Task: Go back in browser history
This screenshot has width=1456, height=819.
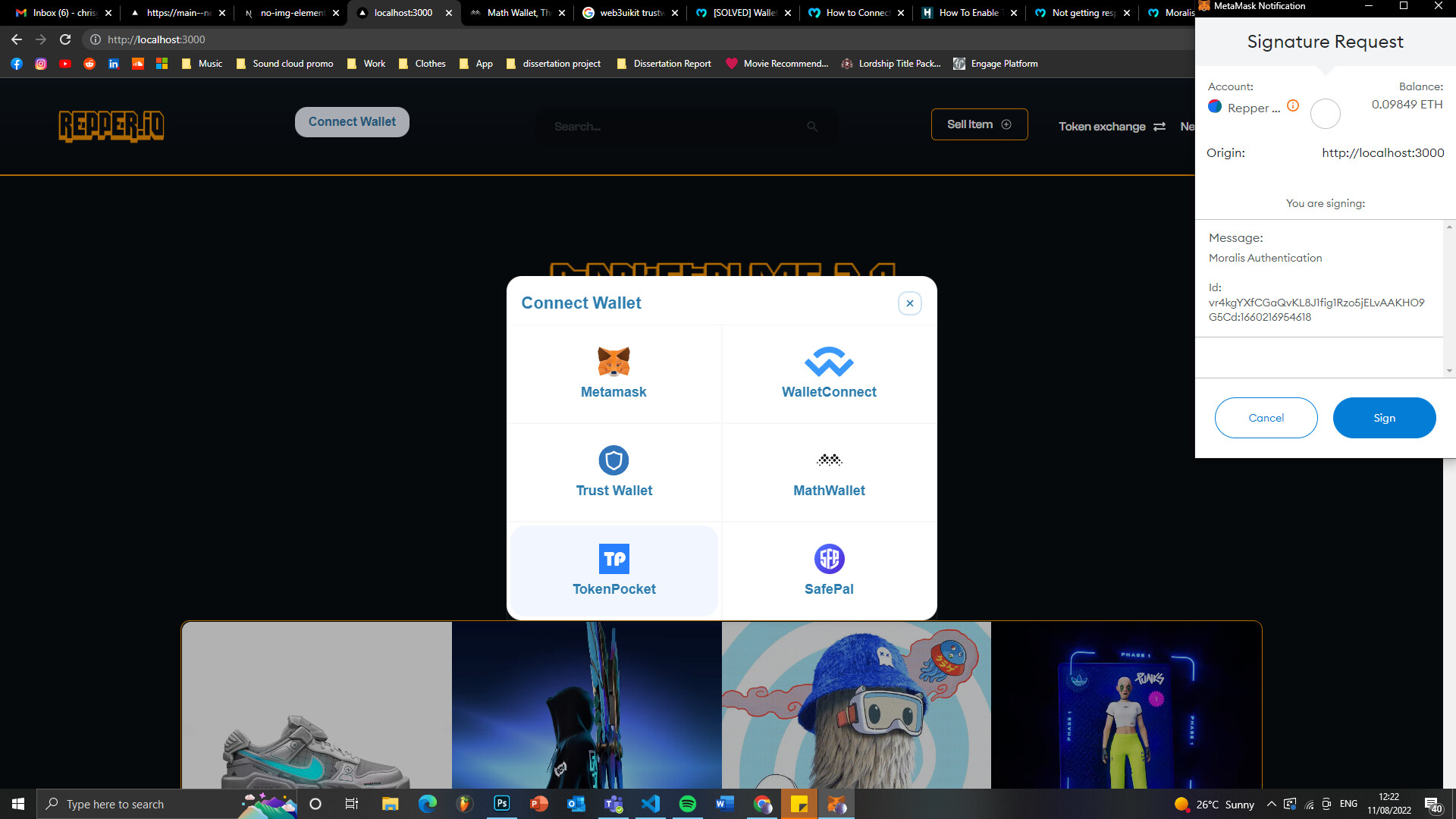Action: point(17,39)
